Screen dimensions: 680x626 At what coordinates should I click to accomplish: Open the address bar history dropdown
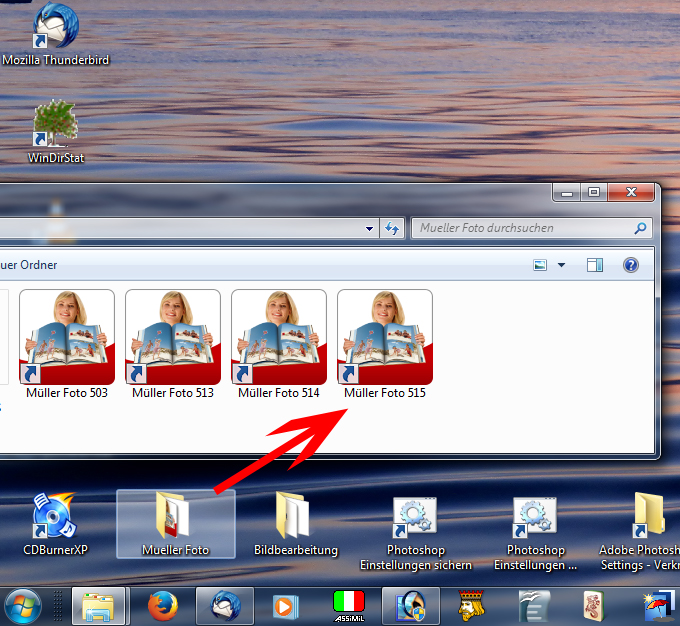pos(369,229)
